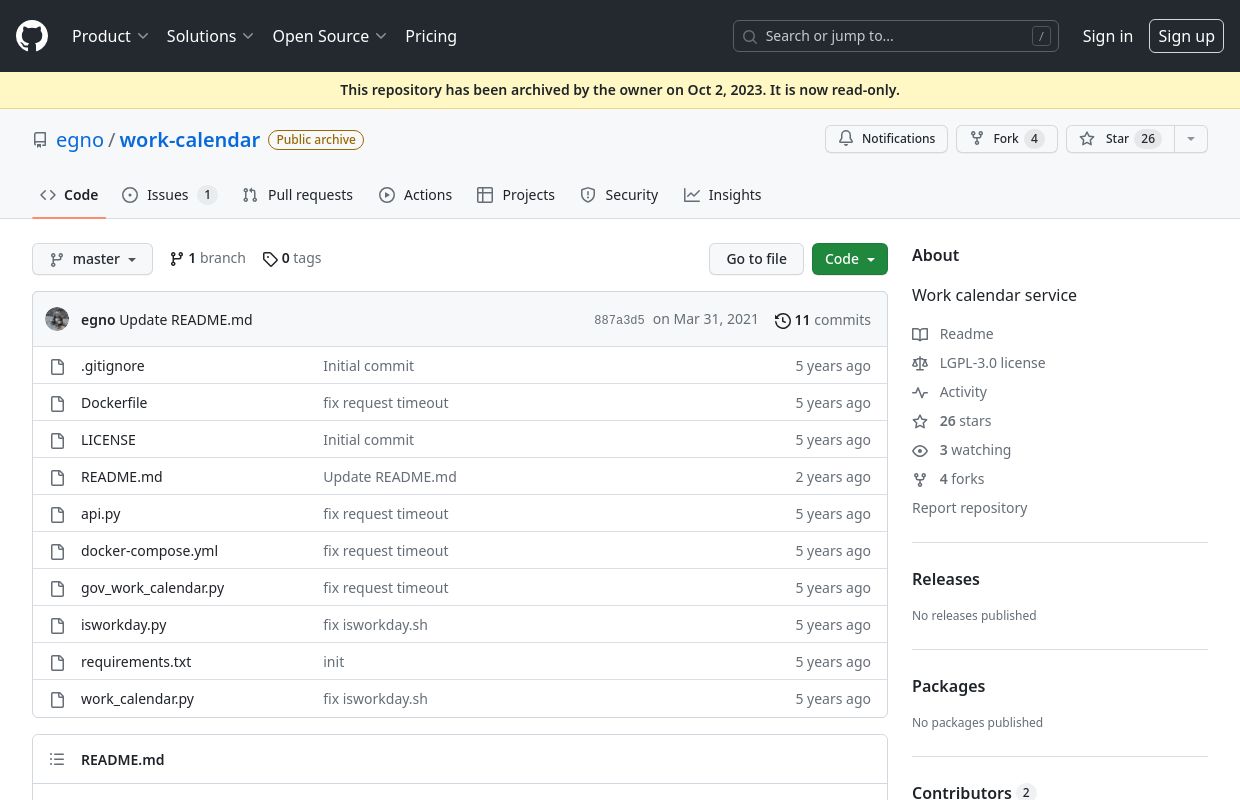Open the docker-compose.yml file

[149, 551]
